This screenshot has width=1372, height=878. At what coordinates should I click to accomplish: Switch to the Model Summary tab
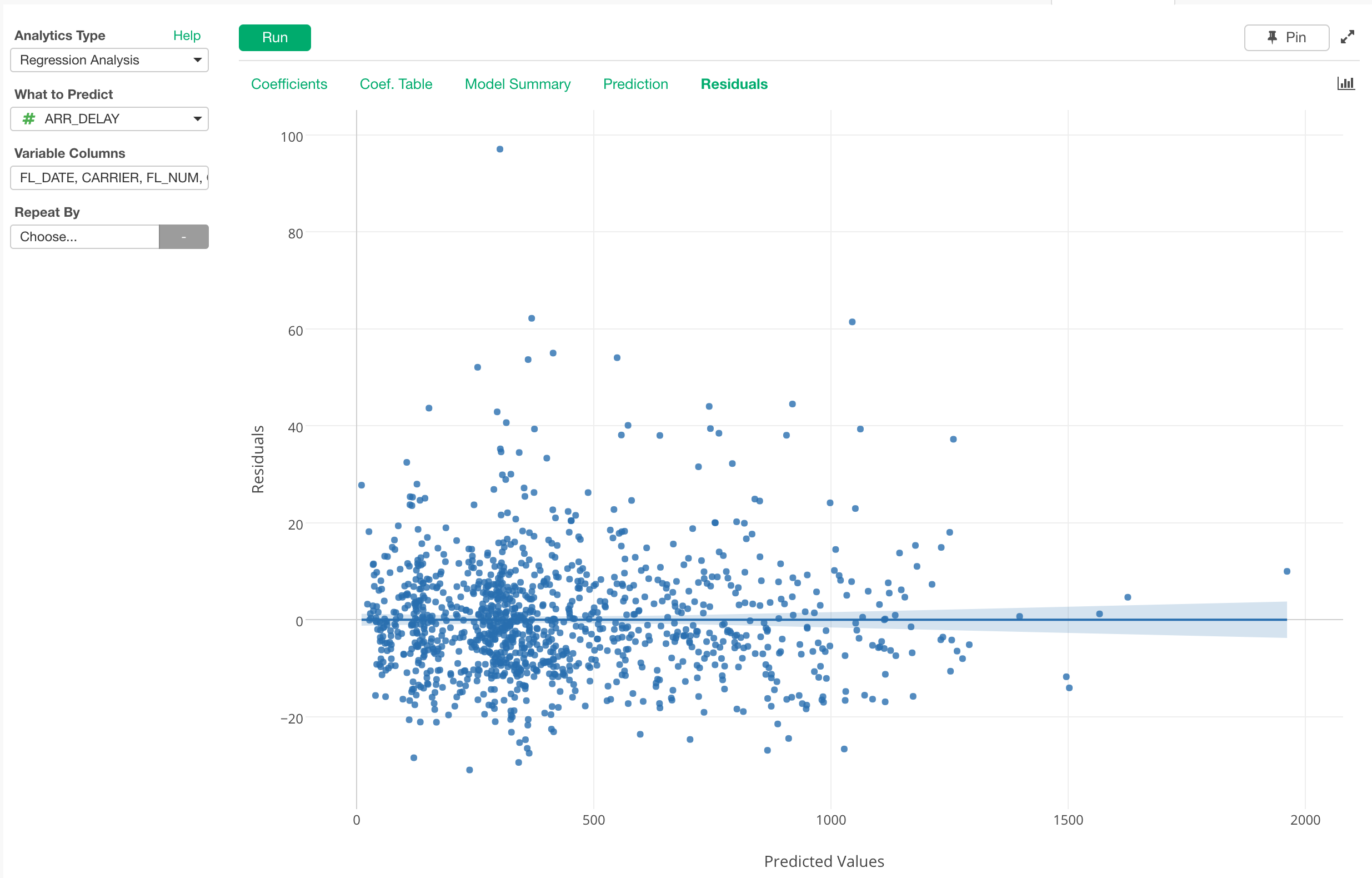517,84
